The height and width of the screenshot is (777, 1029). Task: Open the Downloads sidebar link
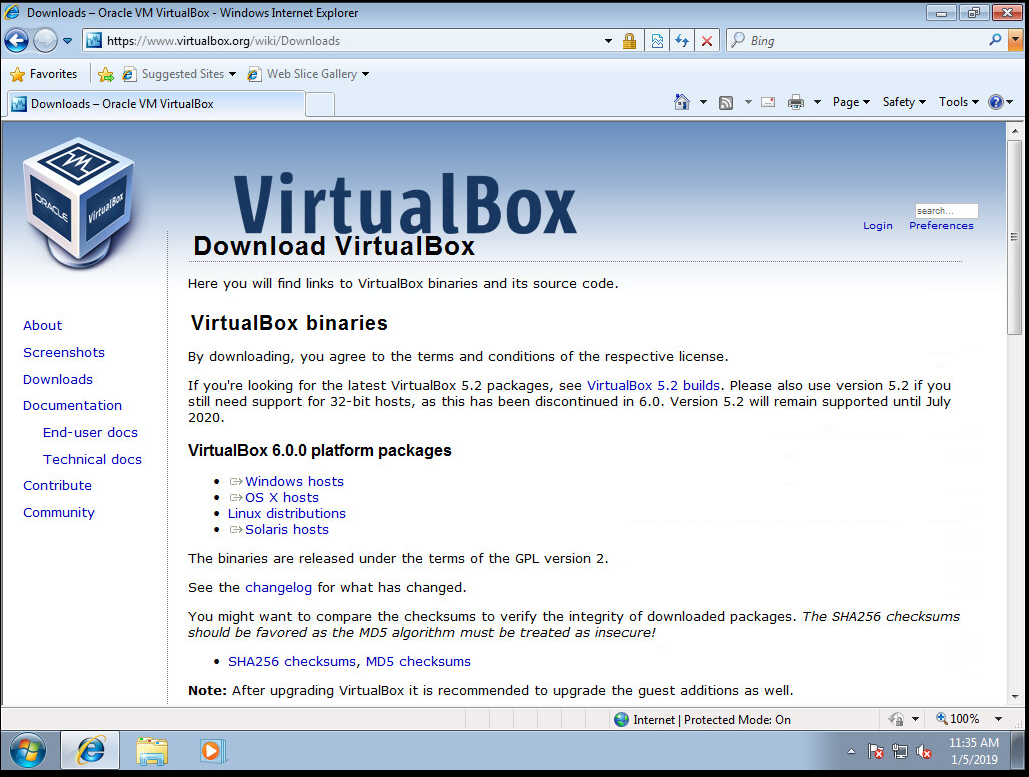coord(58,379)
